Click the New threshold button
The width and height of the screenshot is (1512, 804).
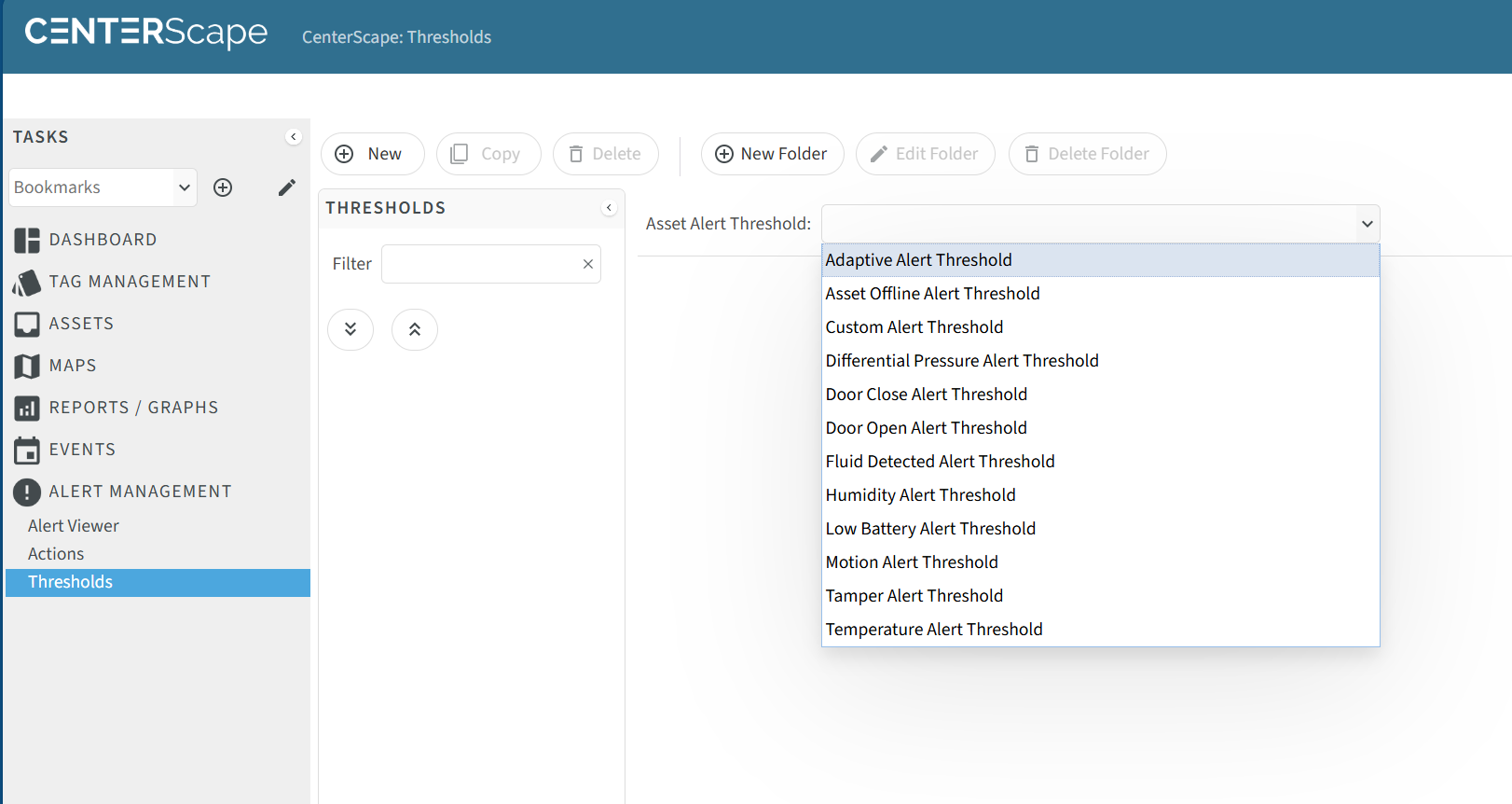click(372, 154)
